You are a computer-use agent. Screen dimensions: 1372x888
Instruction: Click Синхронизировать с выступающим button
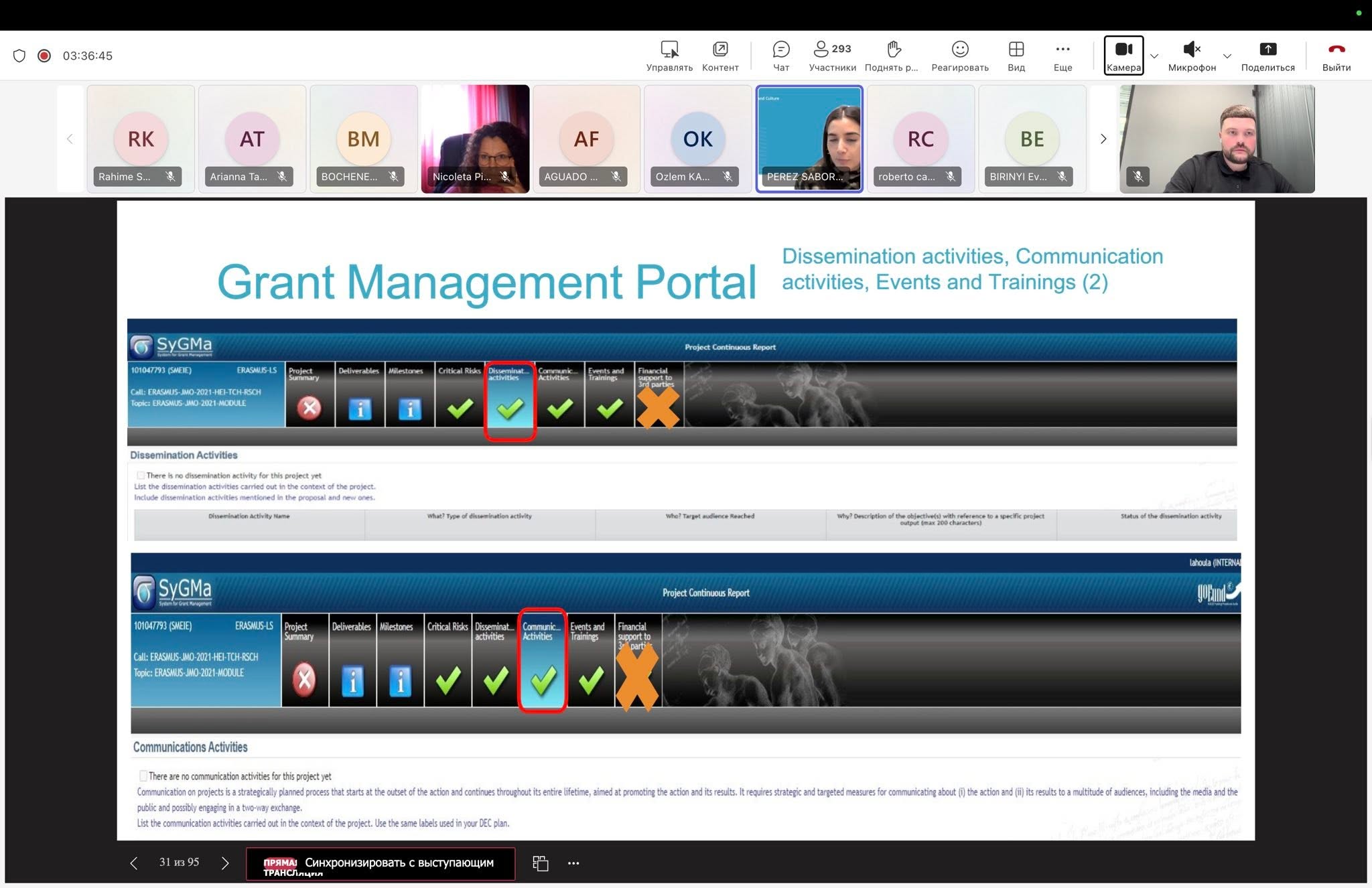[381, 864]
